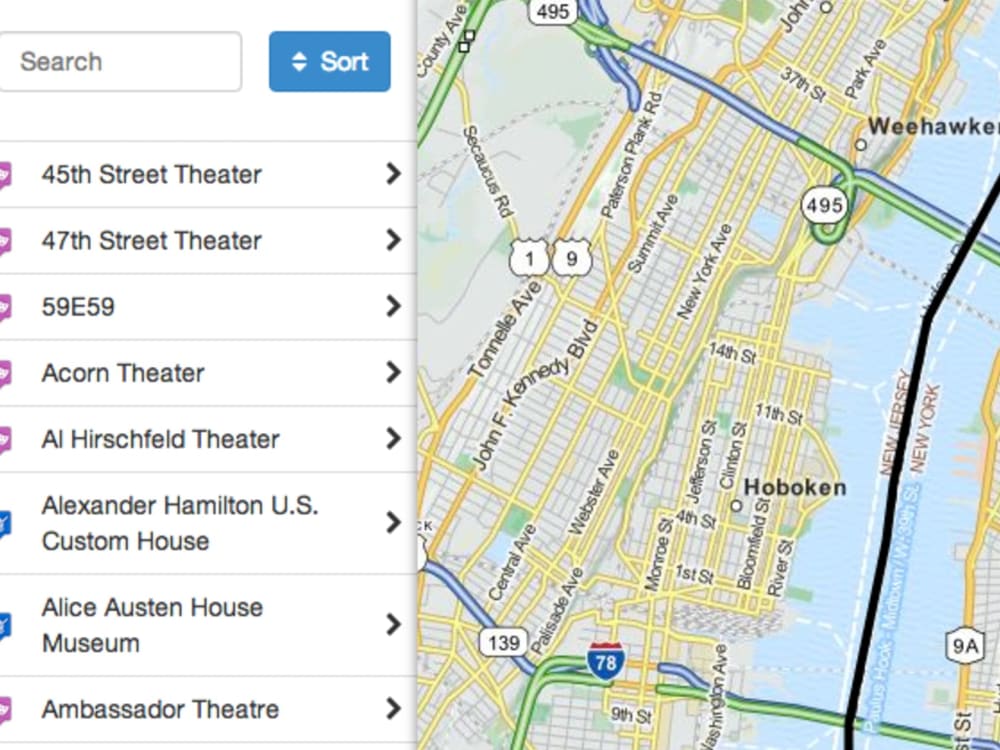The height and width of the screenshot is (750, 1000).
Task: Click the theater icon beside 45th Street Theater
Action: click(x=4, y=175)
